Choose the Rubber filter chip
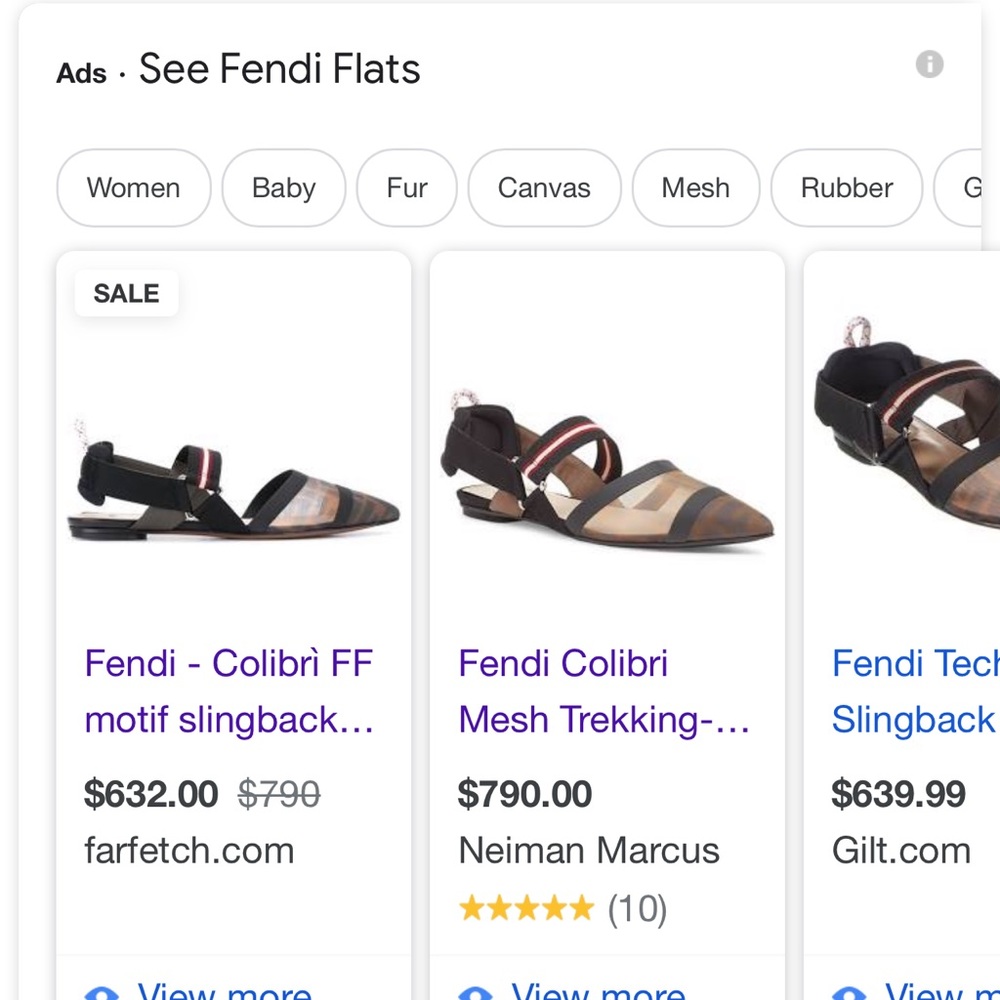Image resolution: width=1000 pixels, height=1000 pixels. [x=847, y=188]
